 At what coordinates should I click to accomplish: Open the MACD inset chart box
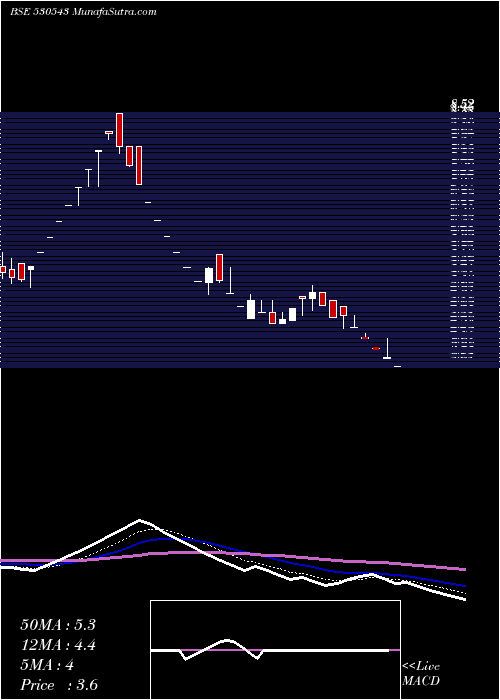[275, 650]
